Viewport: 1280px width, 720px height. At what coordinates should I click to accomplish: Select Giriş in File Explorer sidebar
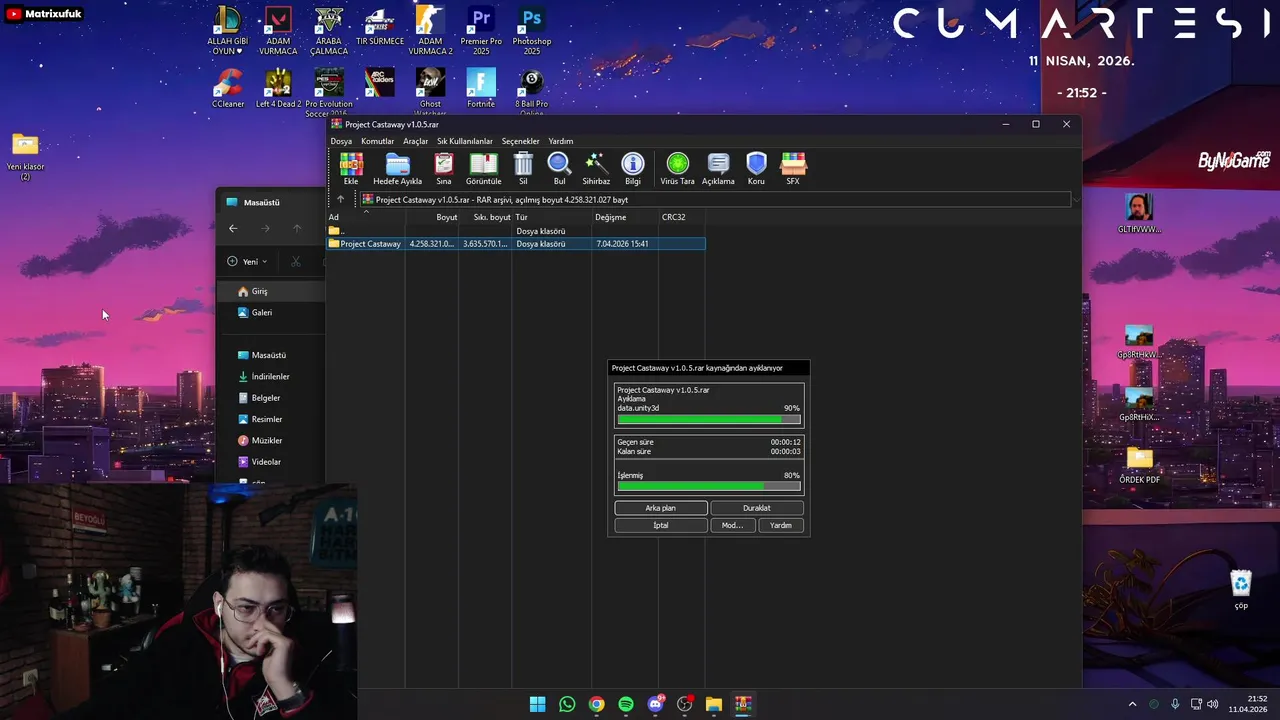[272, 291]
